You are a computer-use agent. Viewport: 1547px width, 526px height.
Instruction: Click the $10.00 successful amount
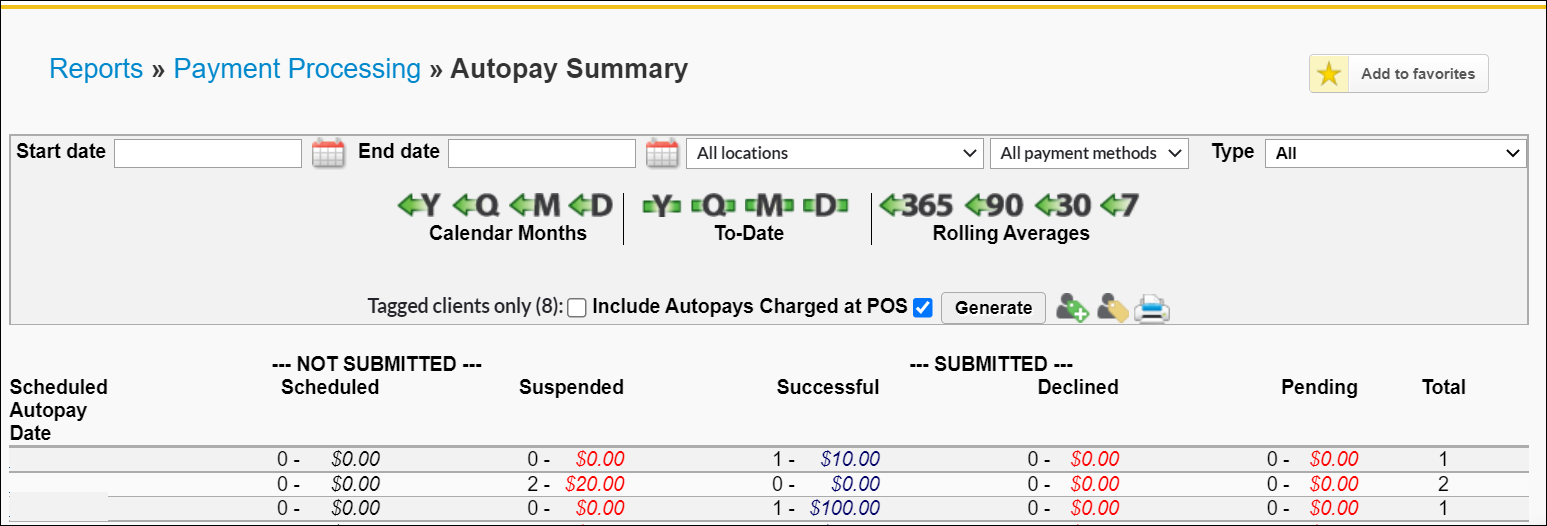click(x=850, y=459)
